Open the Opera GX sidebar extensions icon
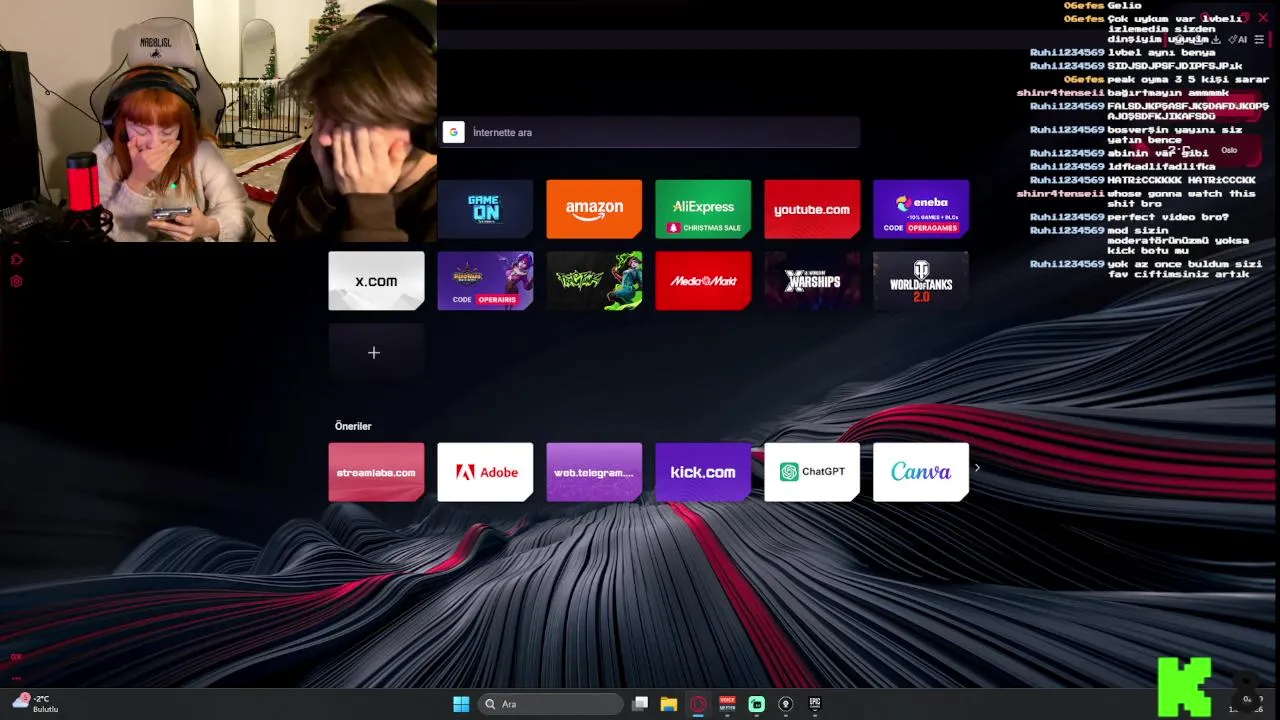This screenshot has height=720, width=1280. [x=16, y=260]
